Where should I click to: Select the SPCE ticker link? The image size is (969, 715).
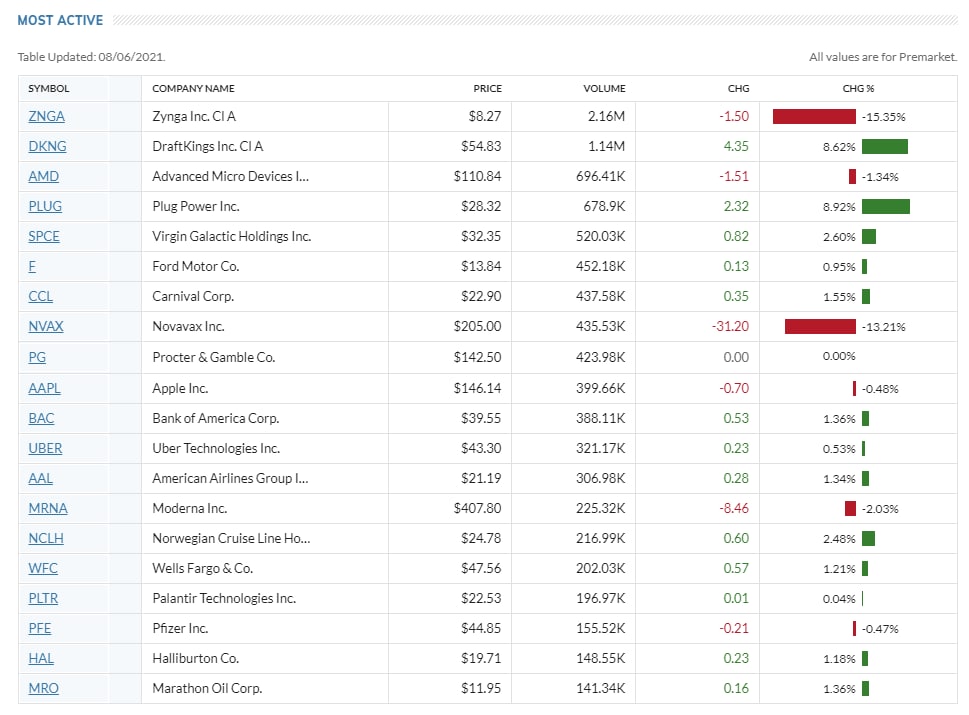[44, 237]
